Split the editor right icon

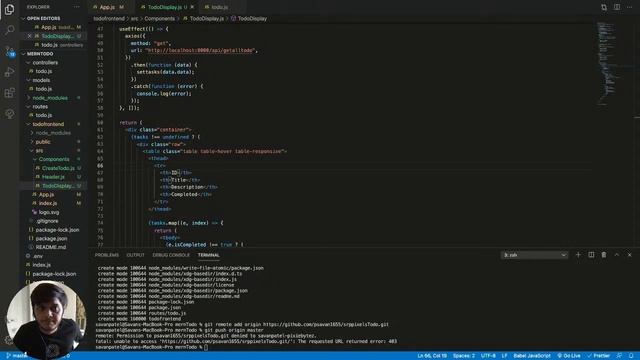(617, 7)
